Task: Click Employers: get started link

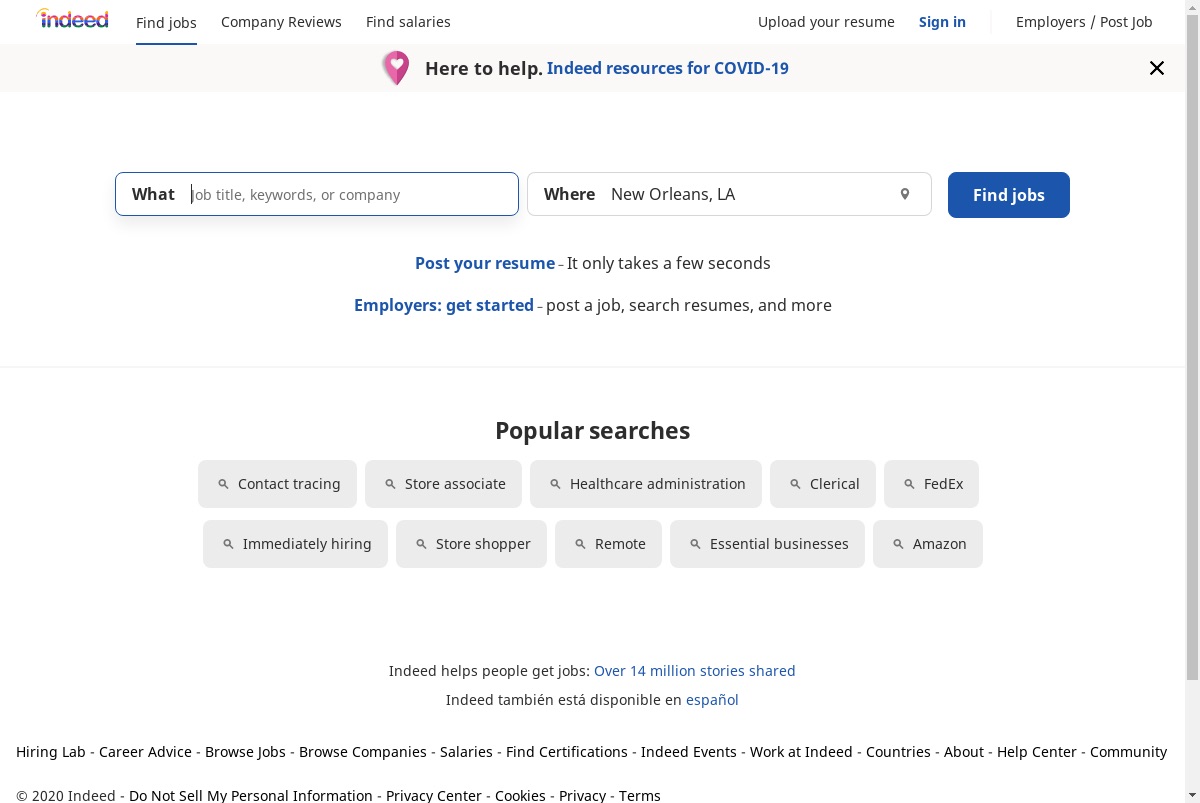Action: point(444,305)
